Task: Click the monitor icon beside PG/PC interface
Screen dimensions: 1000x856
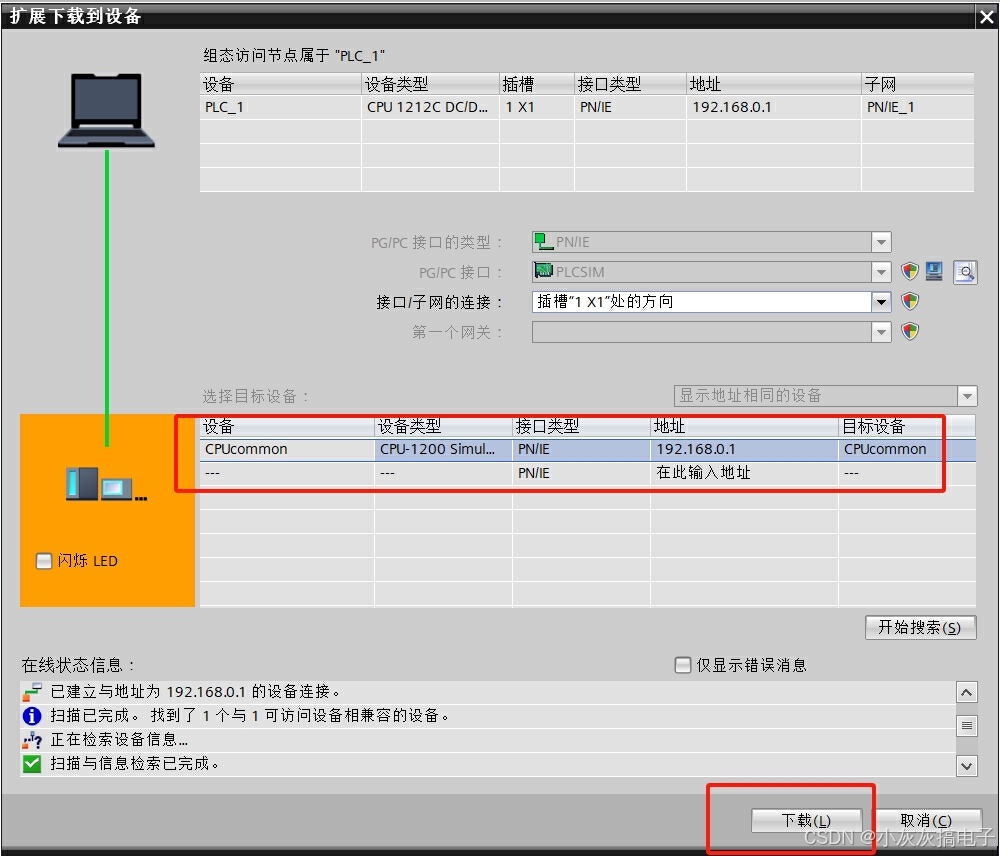Action: [934, 272]
